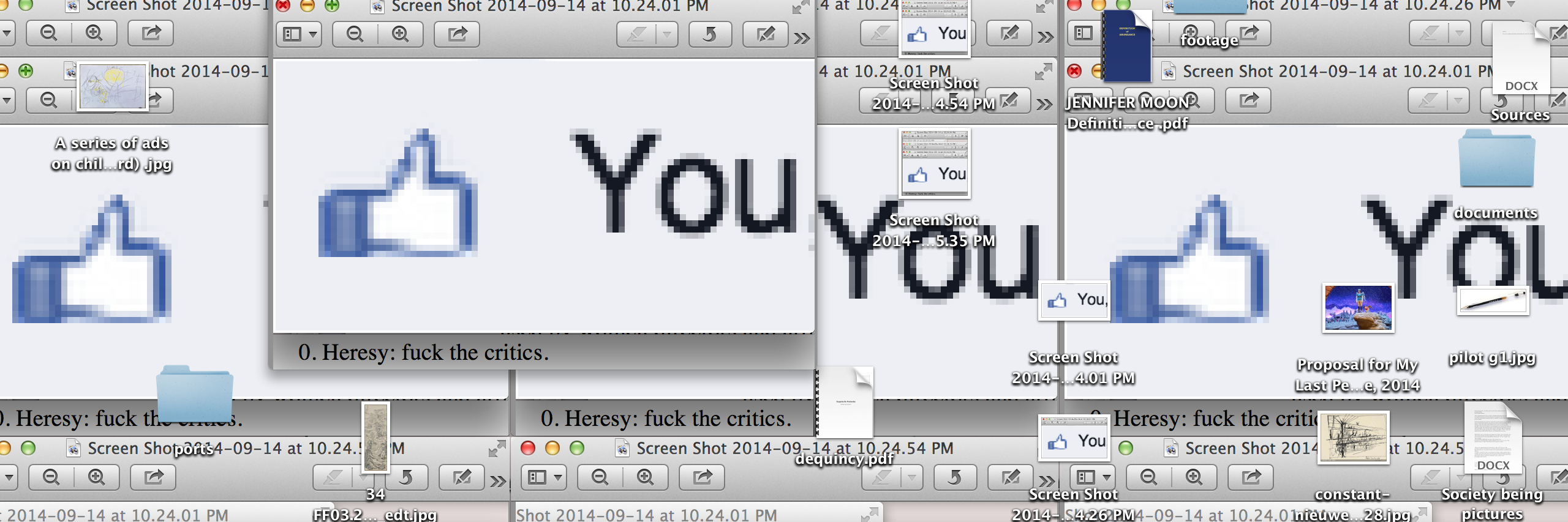Rotate the image in the frontmost Preview window
Screen dimensions: 1568x522
[710, 34]
